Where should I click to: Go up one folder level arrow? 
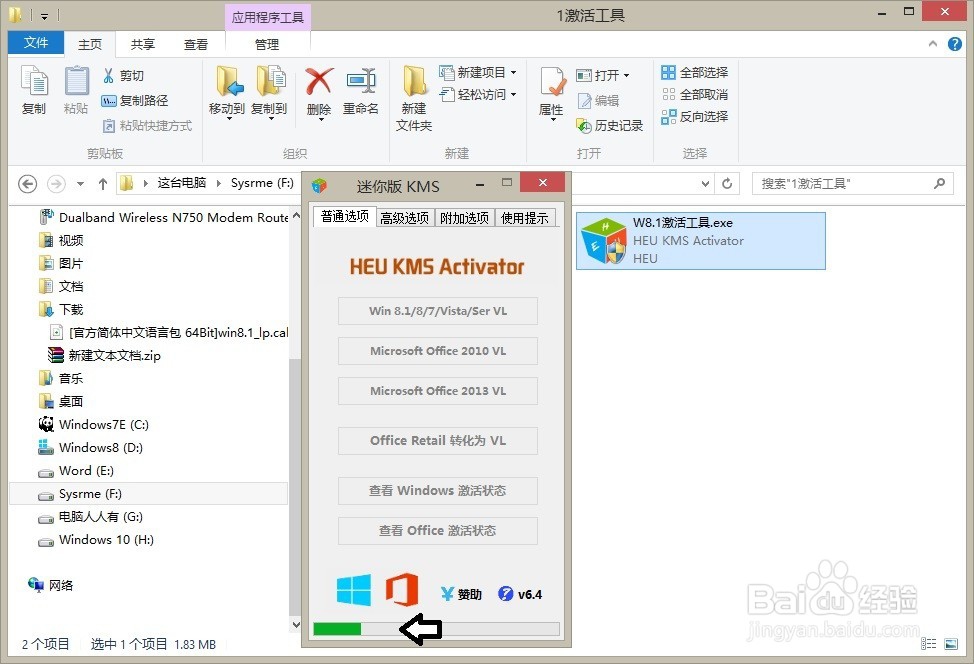[102, 184]
